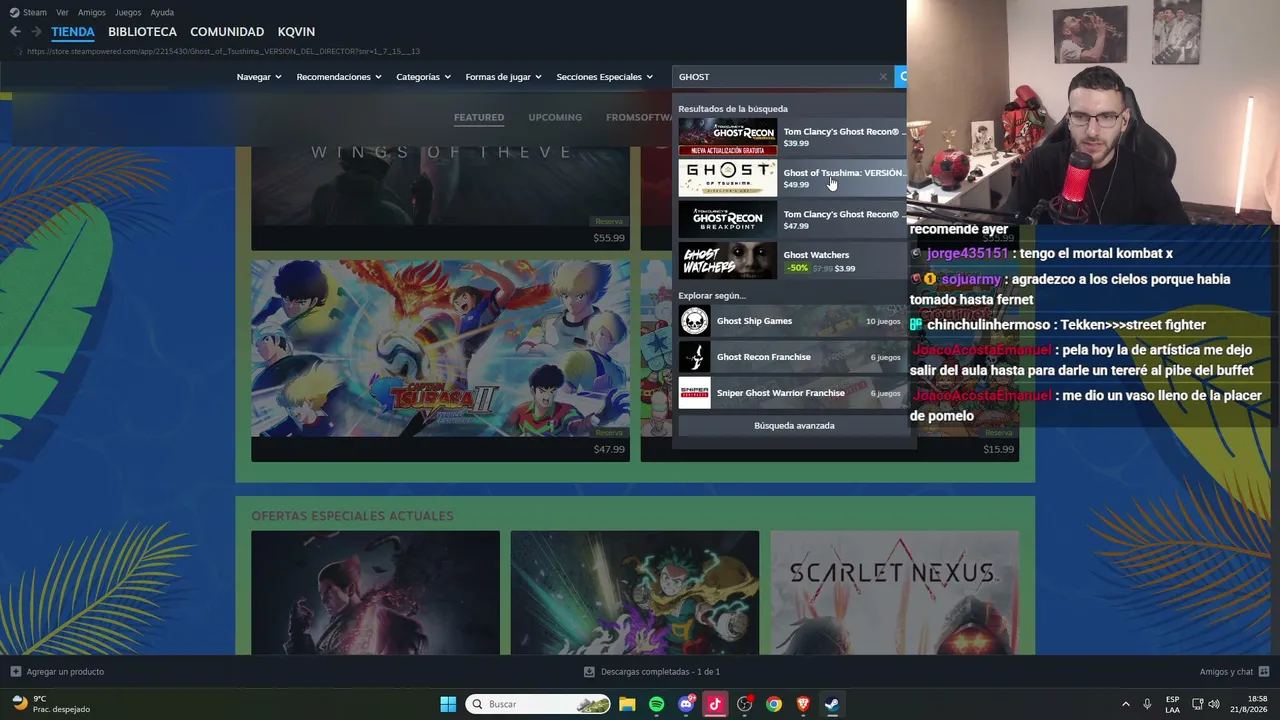The width and height of the screenshot is (1280, 720).
Task: Open Brave browser from the taskbar
Action: click(803, 704)
